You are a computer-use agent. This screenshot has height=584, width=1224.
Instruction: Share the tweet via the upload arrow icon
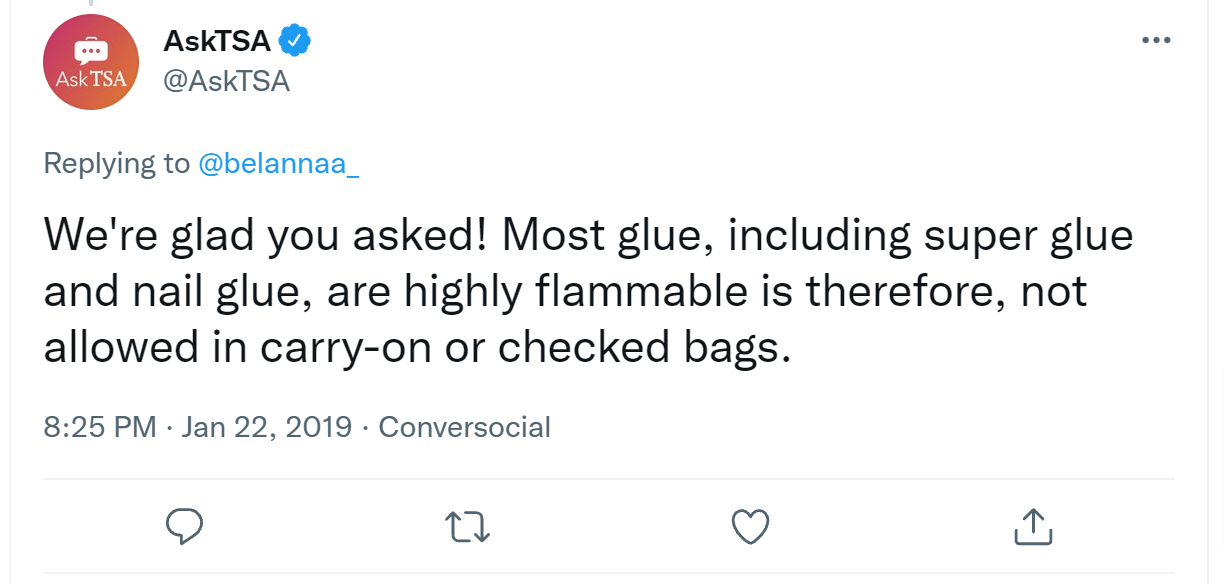point(1032,526)
